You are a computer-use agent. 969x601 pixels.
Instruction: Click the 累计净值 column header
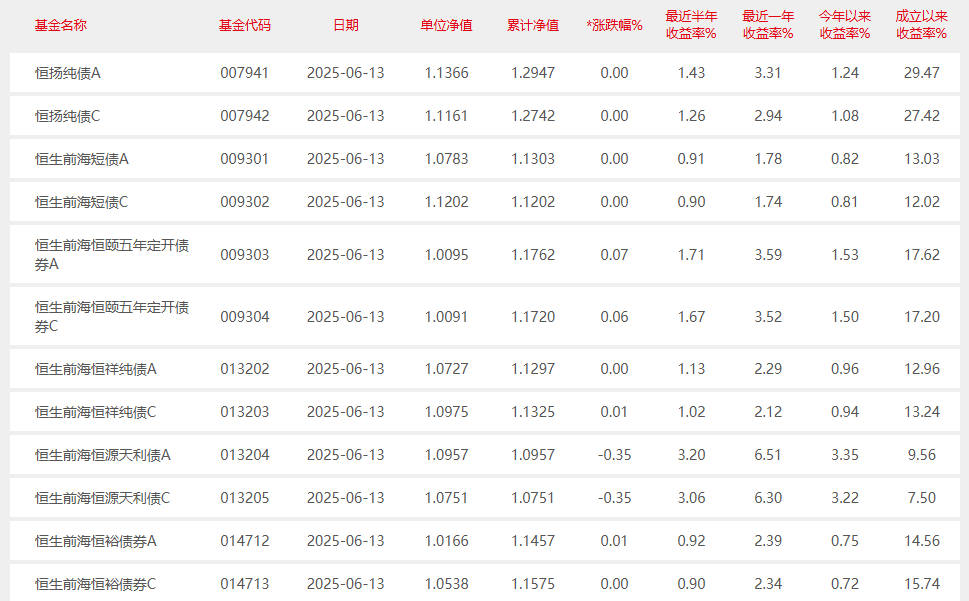click(533, 25)
